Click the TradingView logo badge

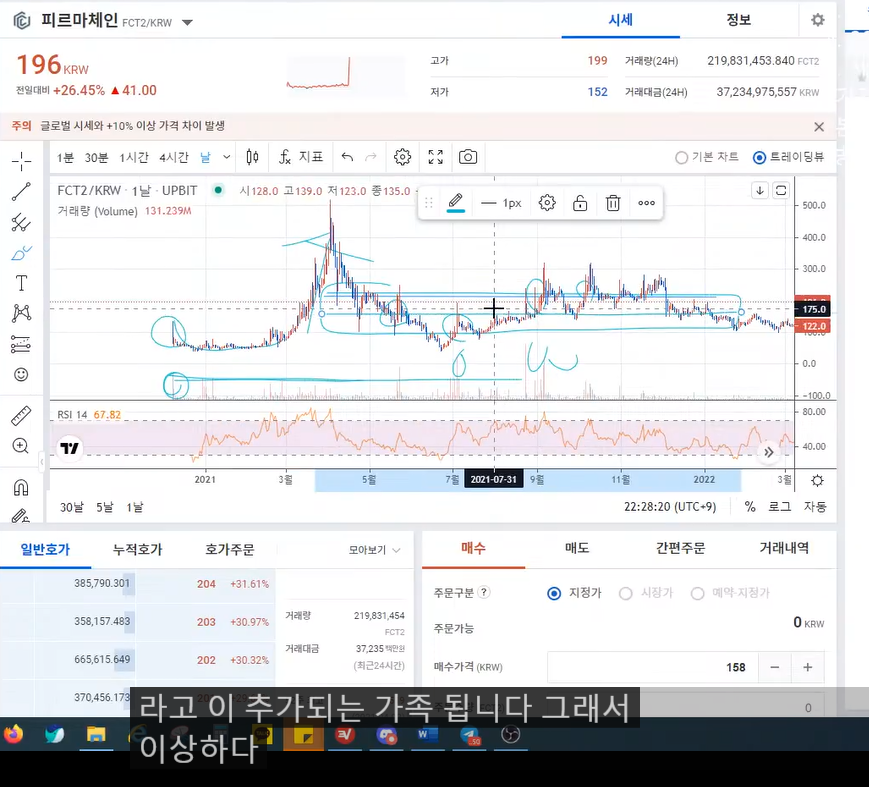click(x=70, y=448)
